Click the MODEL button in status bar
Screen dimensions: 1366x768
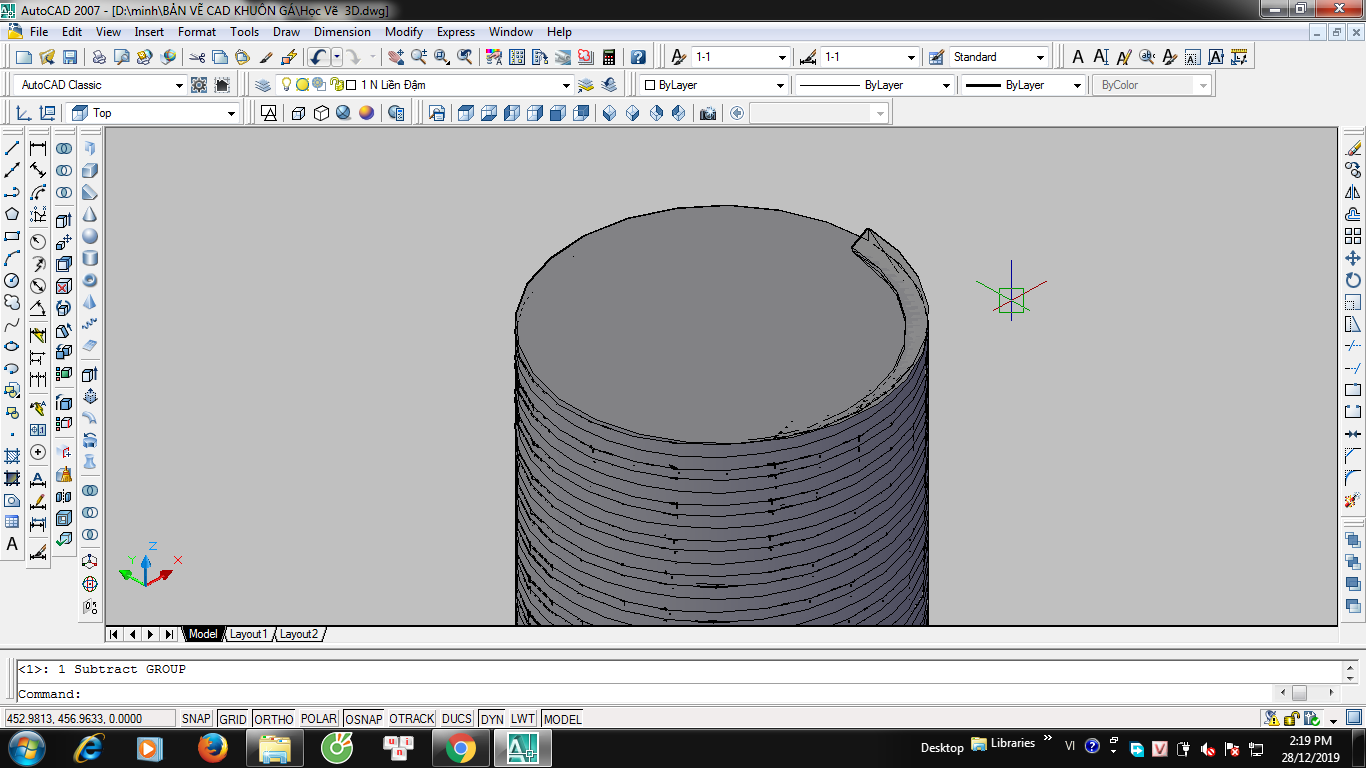click(562, 719)
